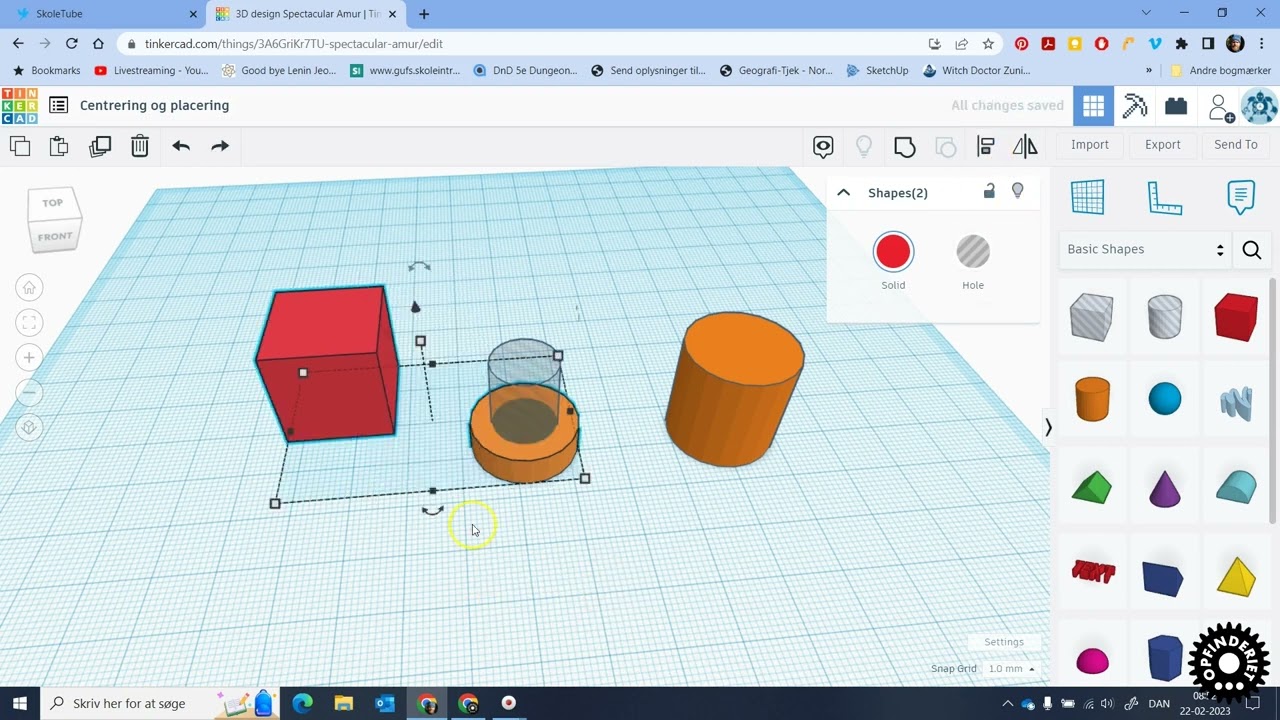
Task: Toggle orthographic perspective view icon
Action: click(29, 427)
